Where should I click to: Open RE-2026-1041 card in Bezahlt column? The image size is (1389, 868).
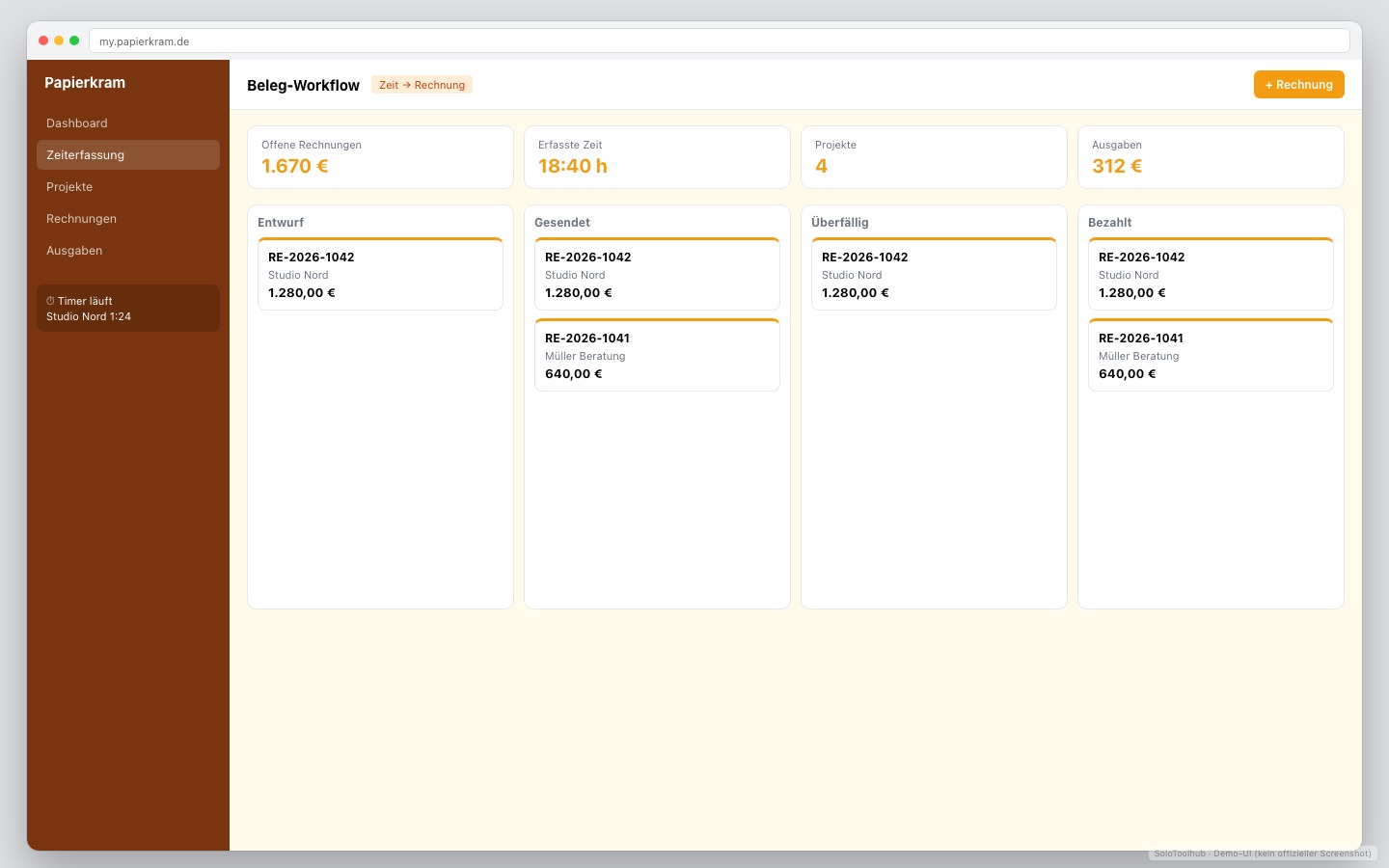click(x=1211, y=355)
